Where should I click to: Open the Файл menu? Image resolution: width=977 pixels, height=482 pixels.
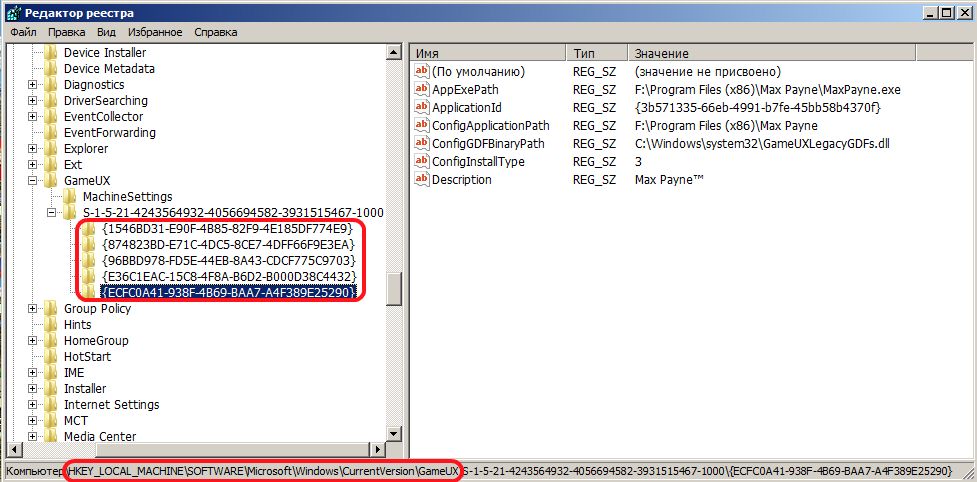click(24, 32)
